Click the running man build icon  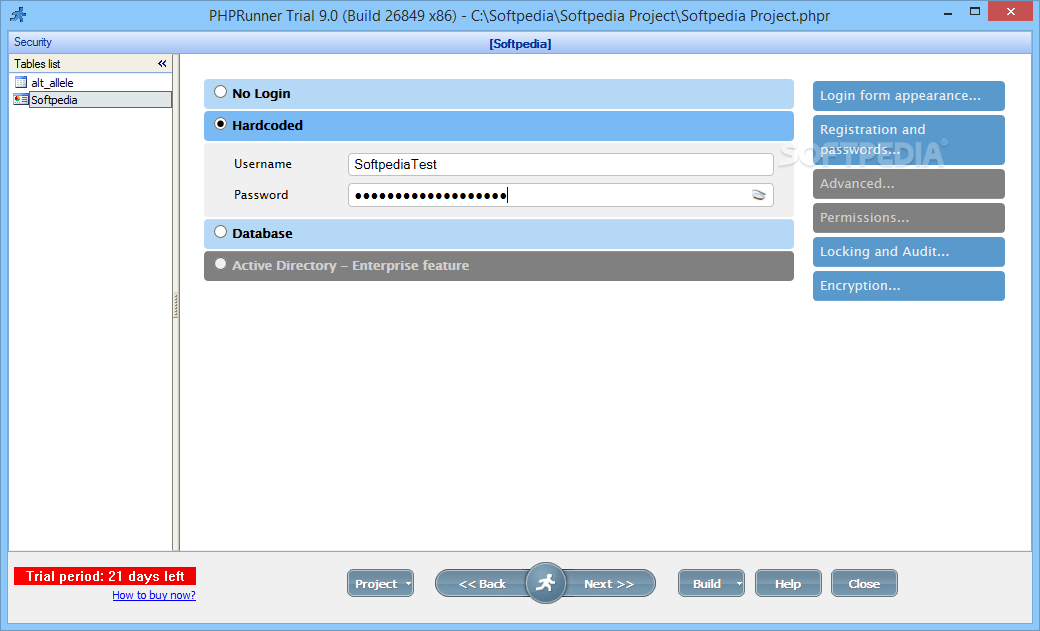pyautogui.click(x=545, y=583)
